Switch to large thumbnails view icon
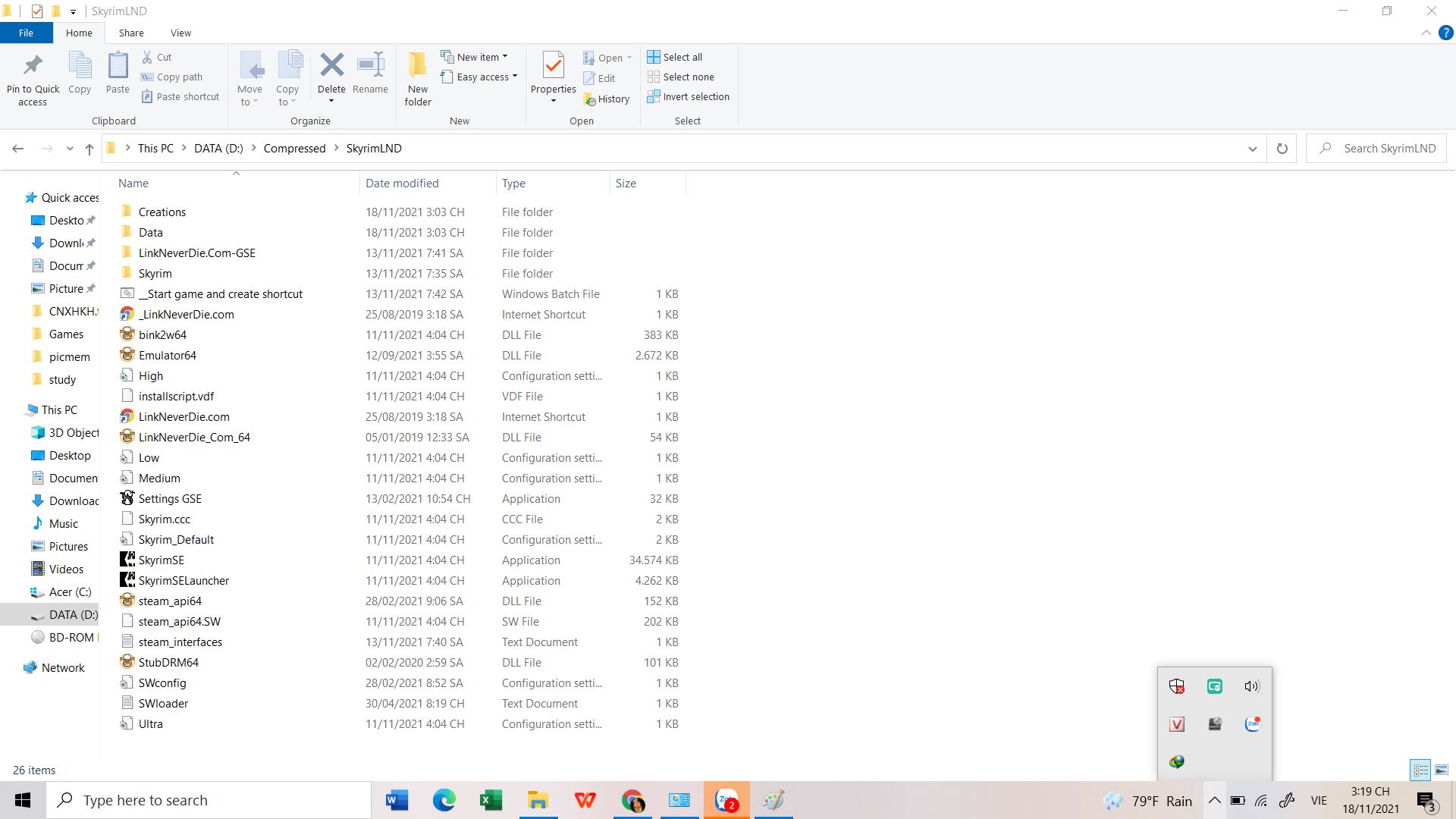Image resolution: width=1456 pixels, height=819 pixels. pyautogui.click(x=1442, y=770)
